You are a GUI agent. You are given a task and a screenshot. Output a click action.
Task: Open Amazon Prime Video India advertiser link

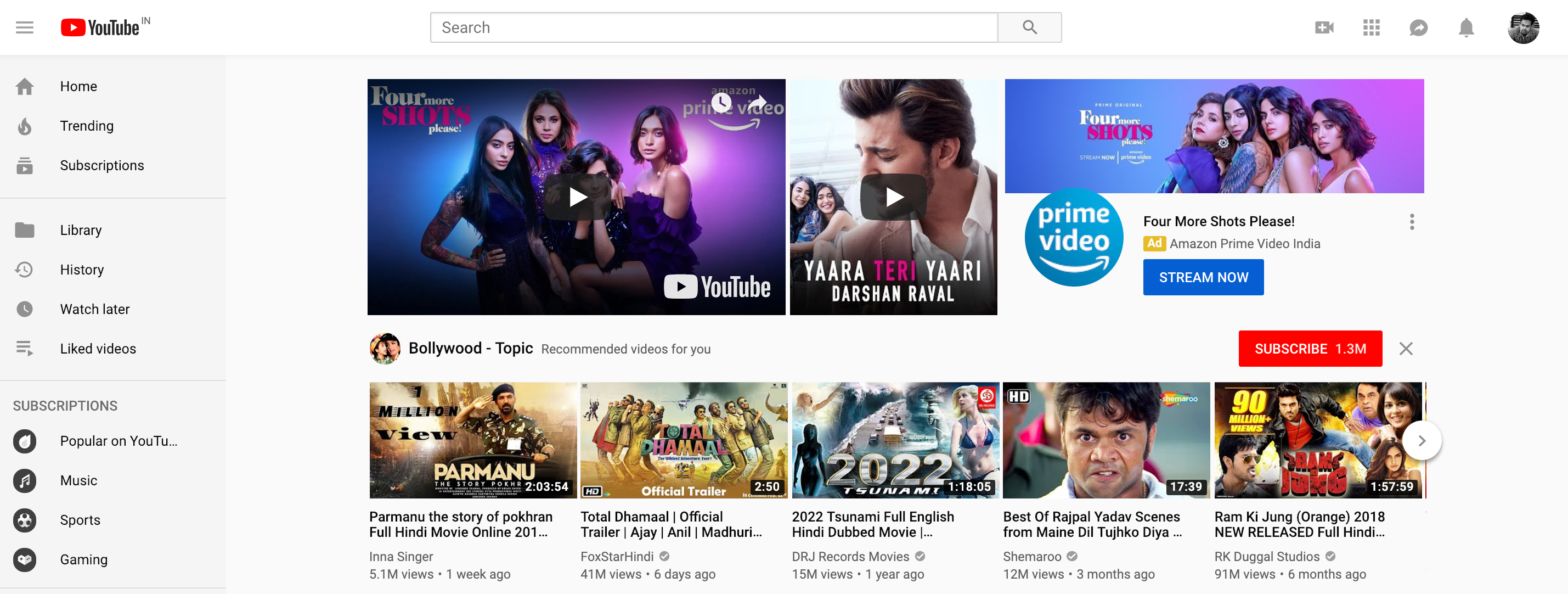1245,244
